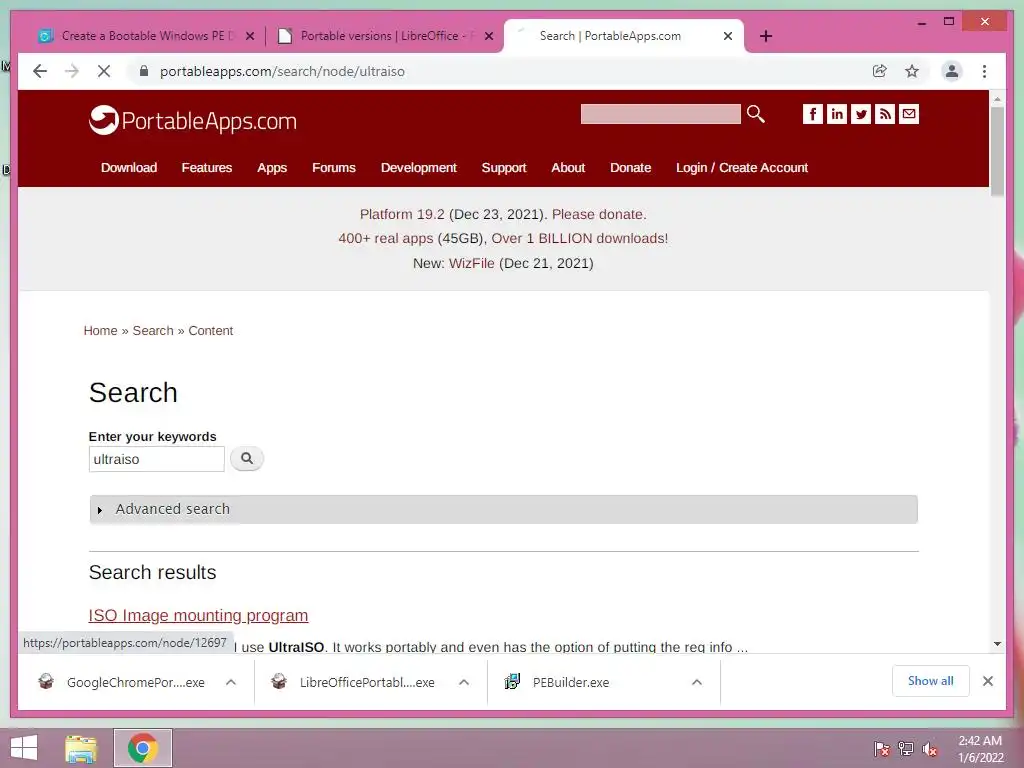Go to Content breadcrumb
This screenshot has width=1024, height=768.
[x=210, y=330]
